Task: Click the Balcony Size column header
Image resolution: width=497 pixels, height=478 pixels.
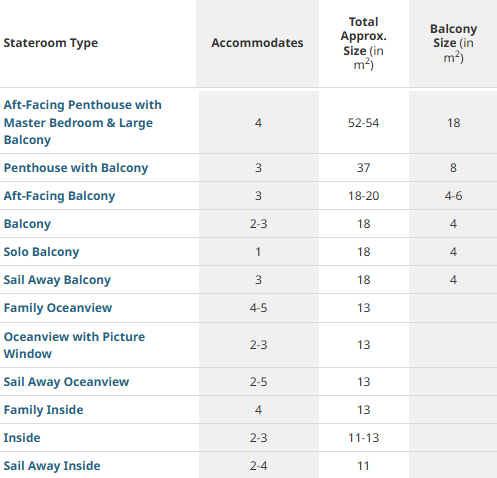Action: click(453, 43)
